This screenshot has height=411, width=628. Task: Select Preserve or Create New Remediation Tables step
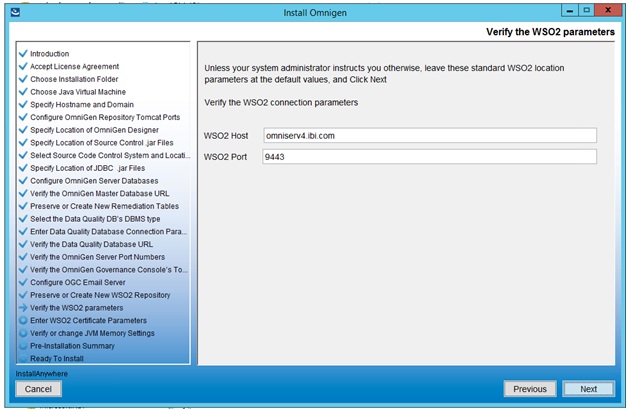(x=105, y=206)
